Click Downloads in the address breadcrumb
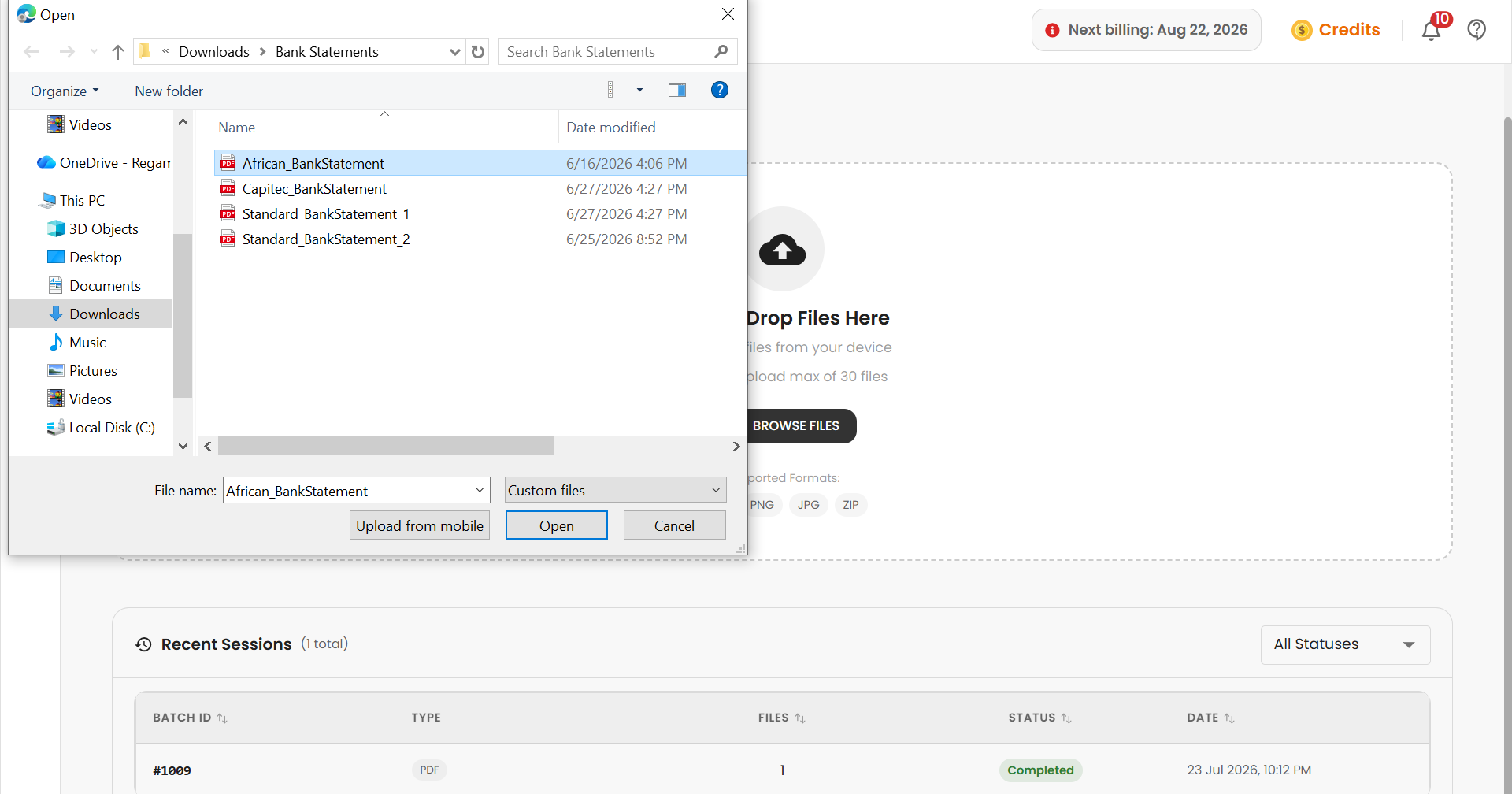The image size is (1512, 794). tap(214, 52)
